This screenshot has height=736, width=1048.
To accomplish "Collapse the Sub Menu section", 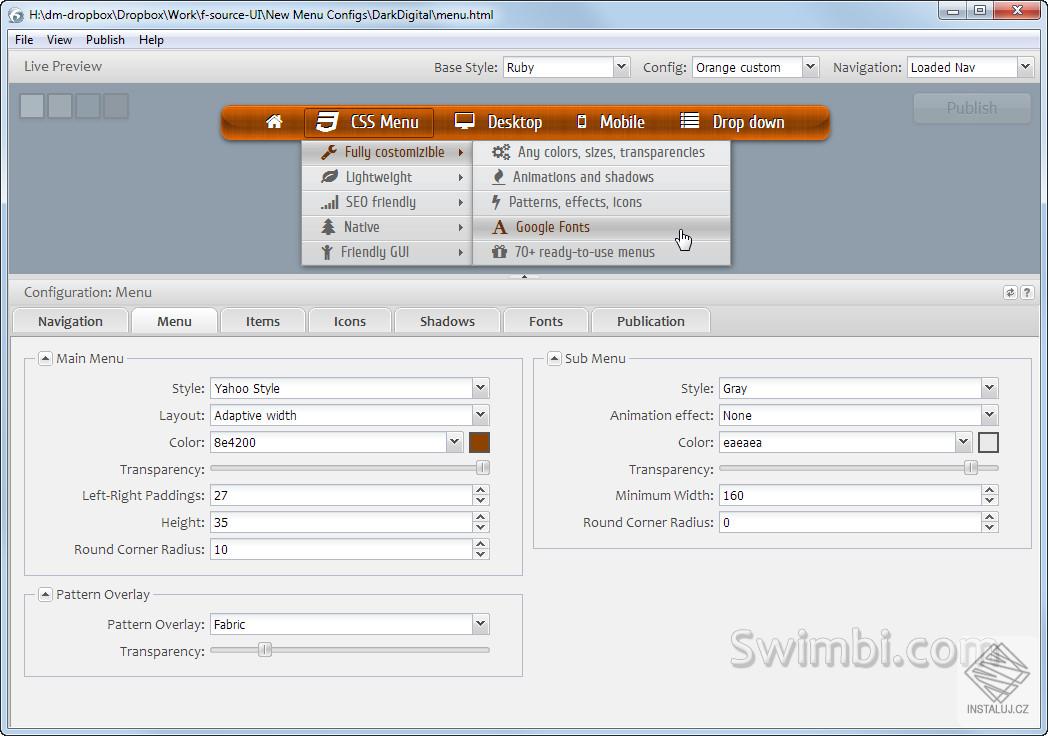I will (x=554, y=359).
